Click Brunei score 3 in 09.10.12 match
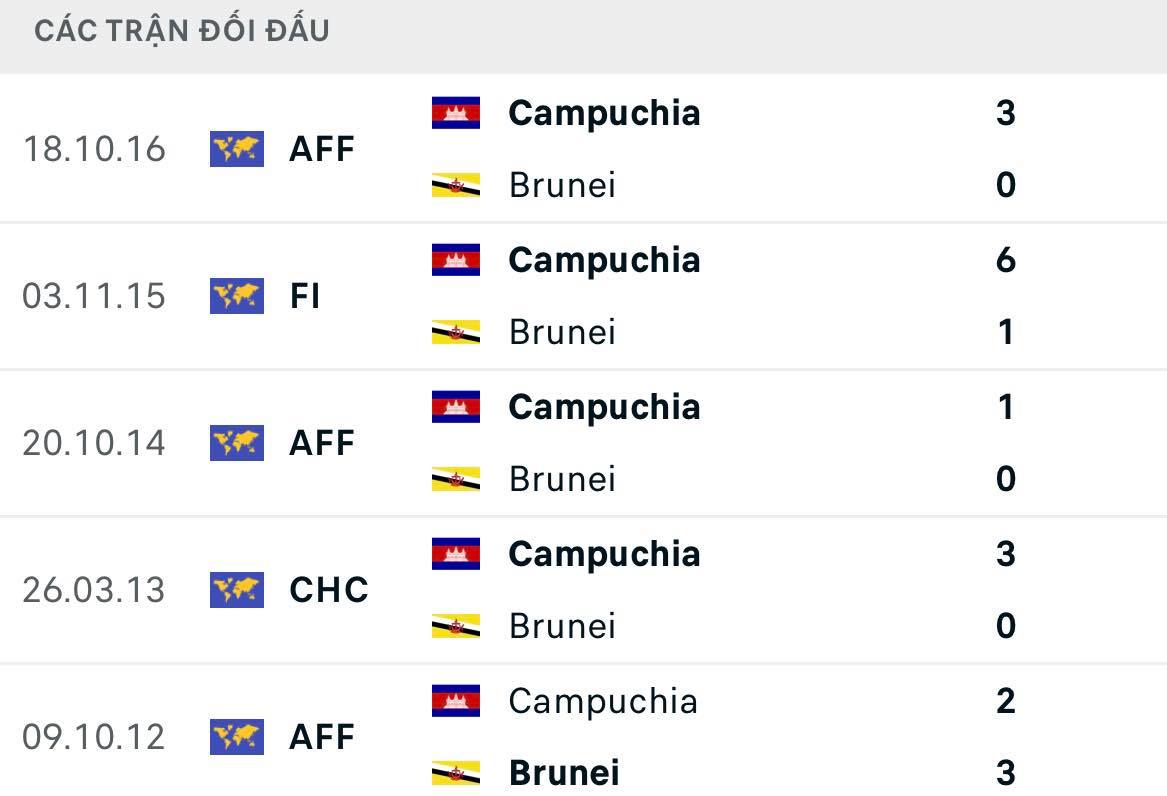 [1005, 773]
